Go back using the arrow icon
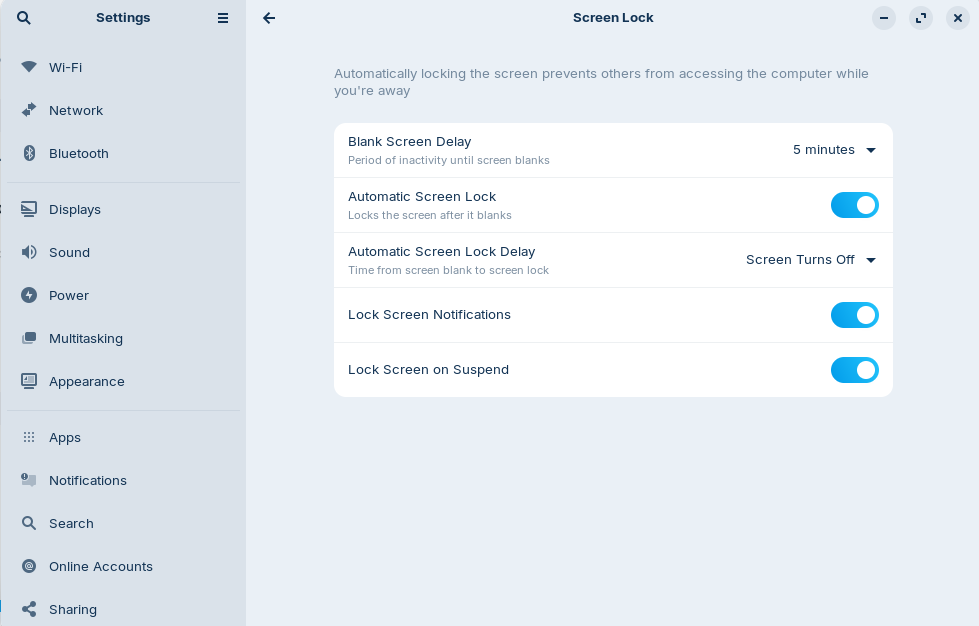This screenshot has width=979, height=626. (x=269, y=18)
